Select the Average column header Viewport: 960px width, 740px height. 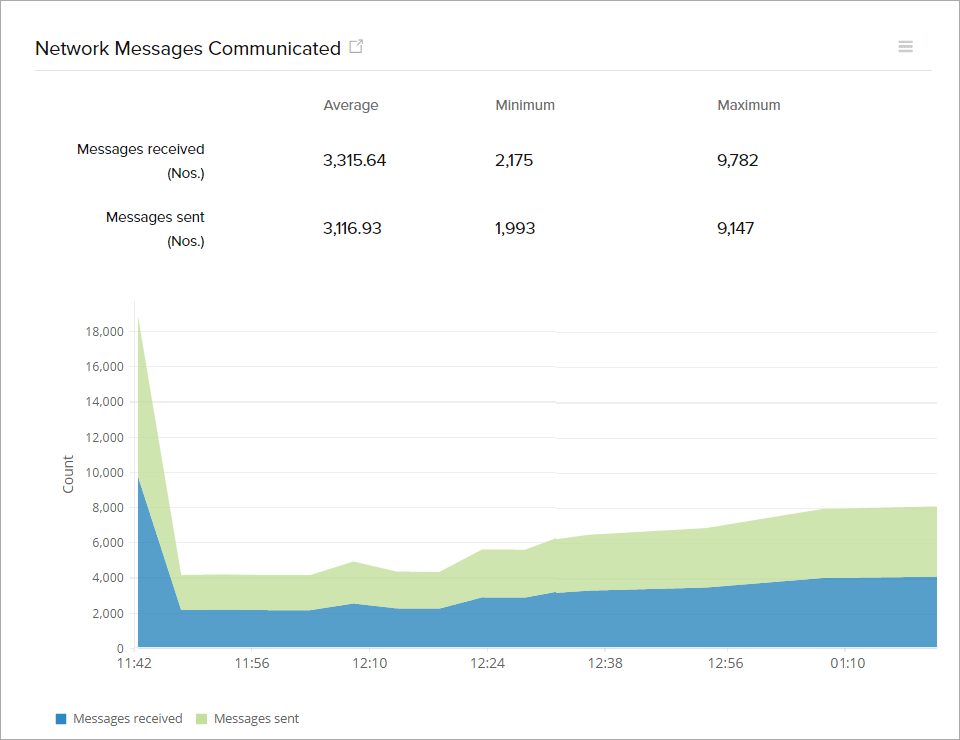coord(351,105)
